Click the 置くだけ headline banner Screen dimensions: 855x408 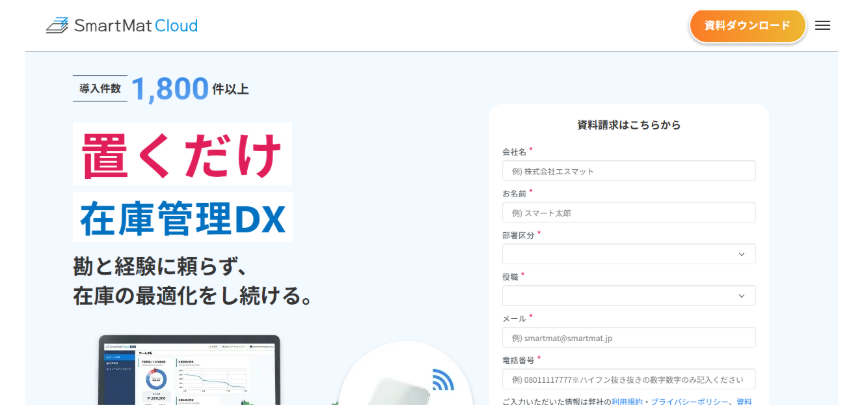point(182,154)
